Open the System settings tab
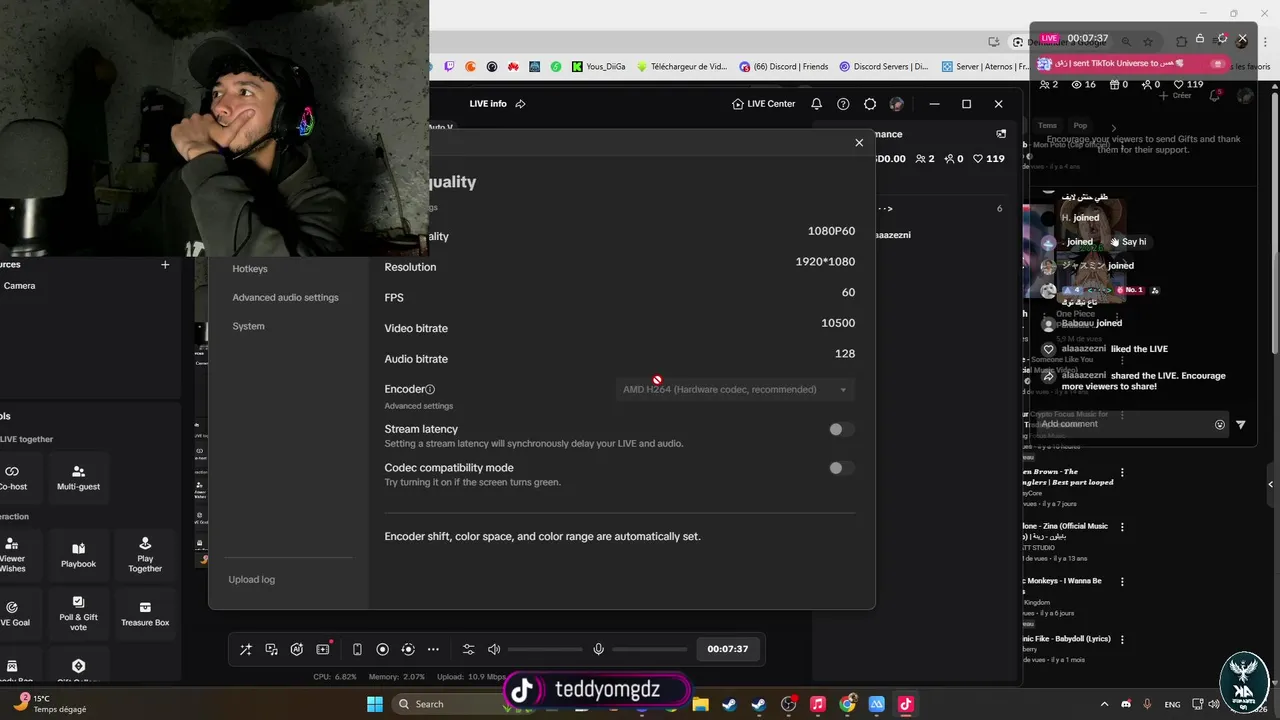 point(249,326)
